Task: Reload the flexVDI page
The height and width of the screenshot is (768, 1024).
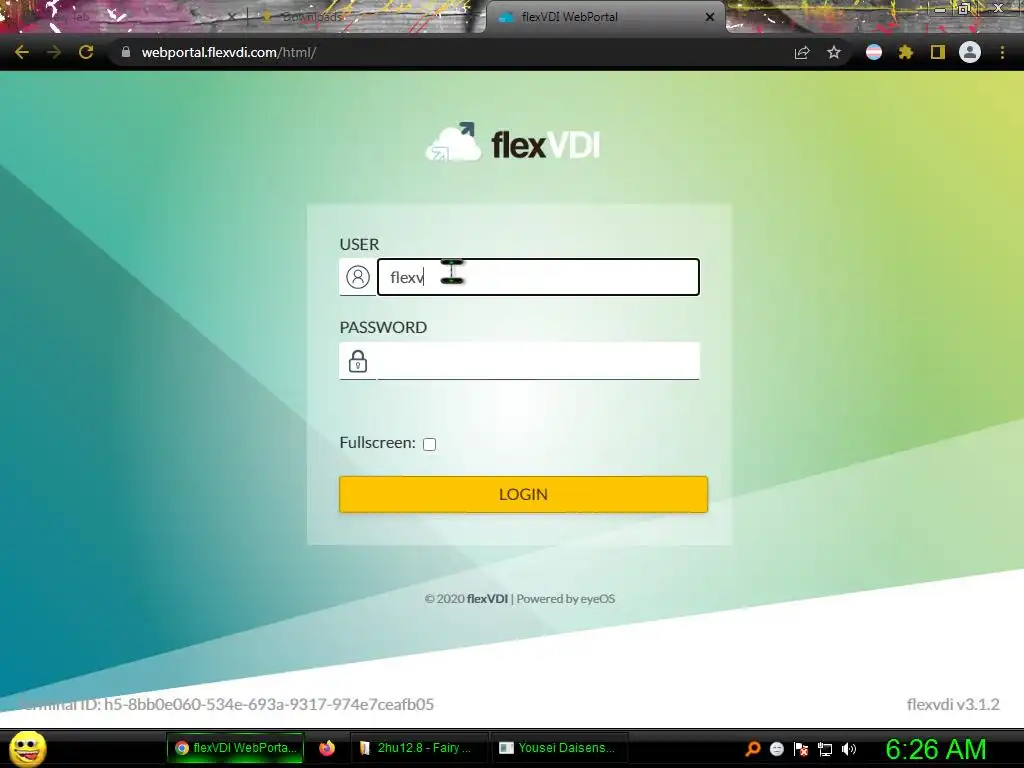Action: [86, 52]
